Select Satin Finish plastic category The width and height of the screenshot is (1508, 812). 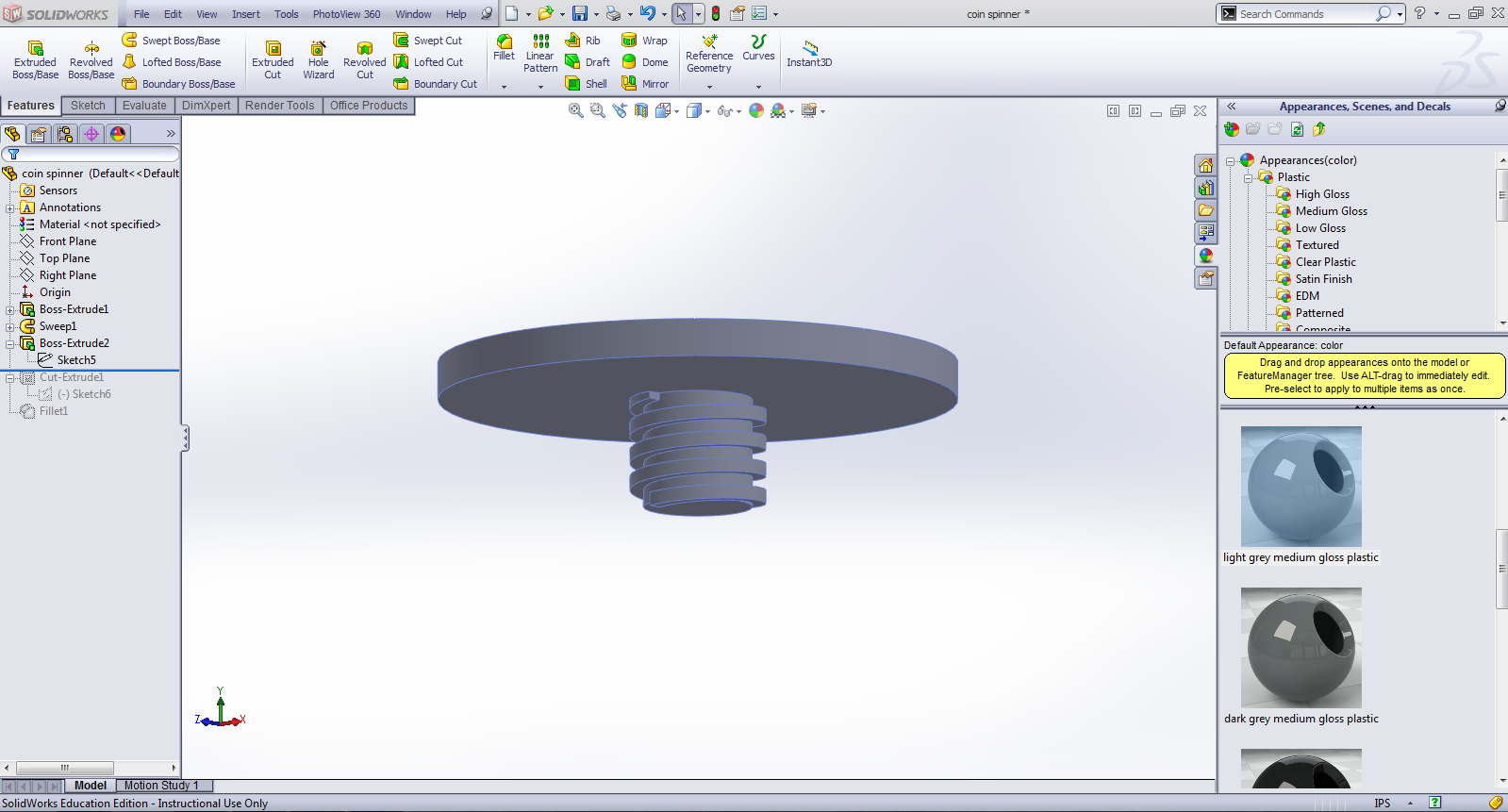pyautogui.click(x=1323, y=279)
